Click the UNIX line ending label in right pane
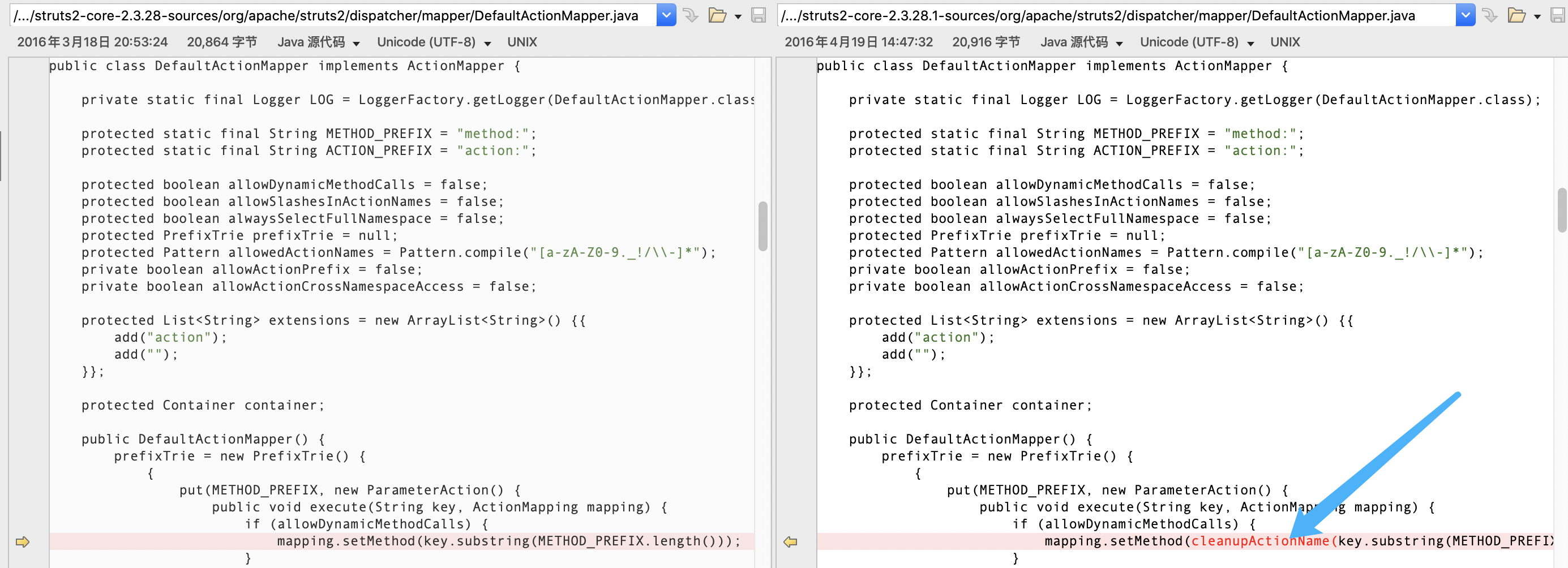Viewport: 1568px width, 568px height. tap(1285, 42)
